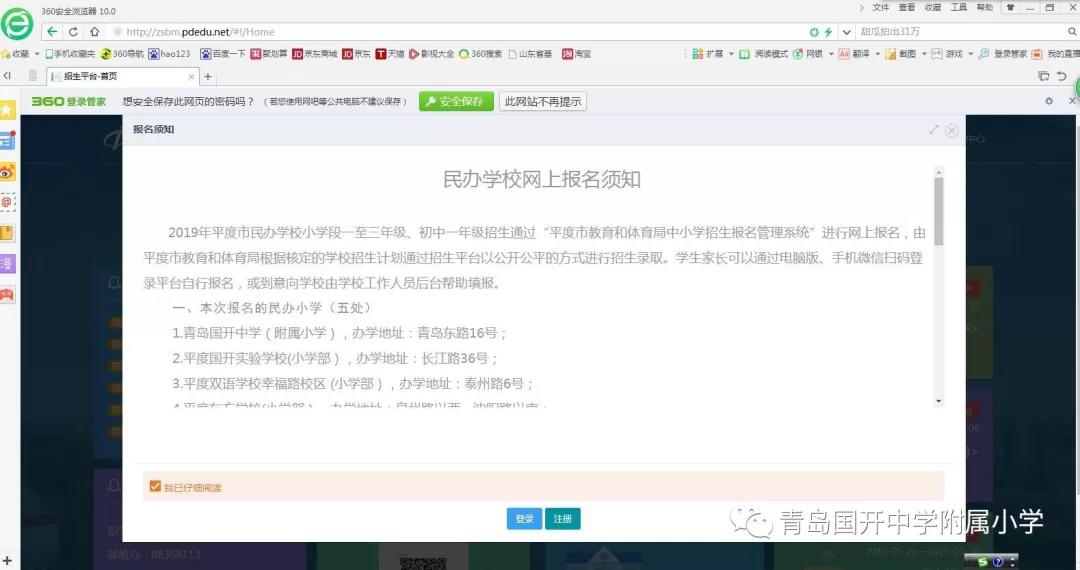This screenshot has width=1080, height=570.
Task: Click the Weibo icon in left sidebar
Action: point(7,171)
